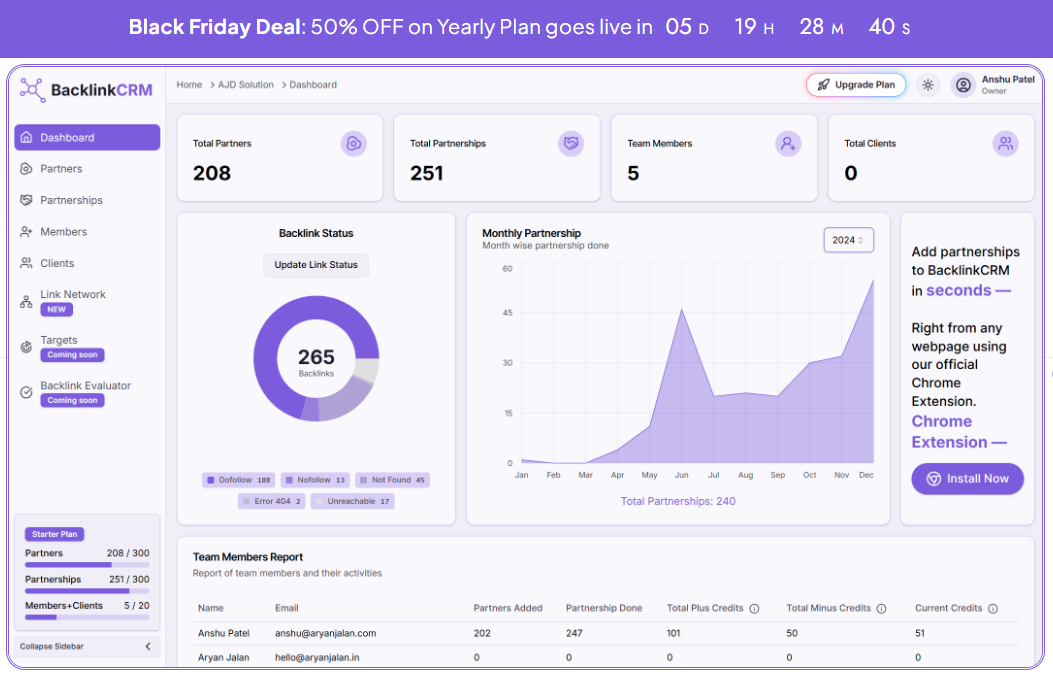Image resolution: width=1053 pixels, height=681 pixels.
Task: Toggle the Not Found legend item
Action: pos(392,480)
